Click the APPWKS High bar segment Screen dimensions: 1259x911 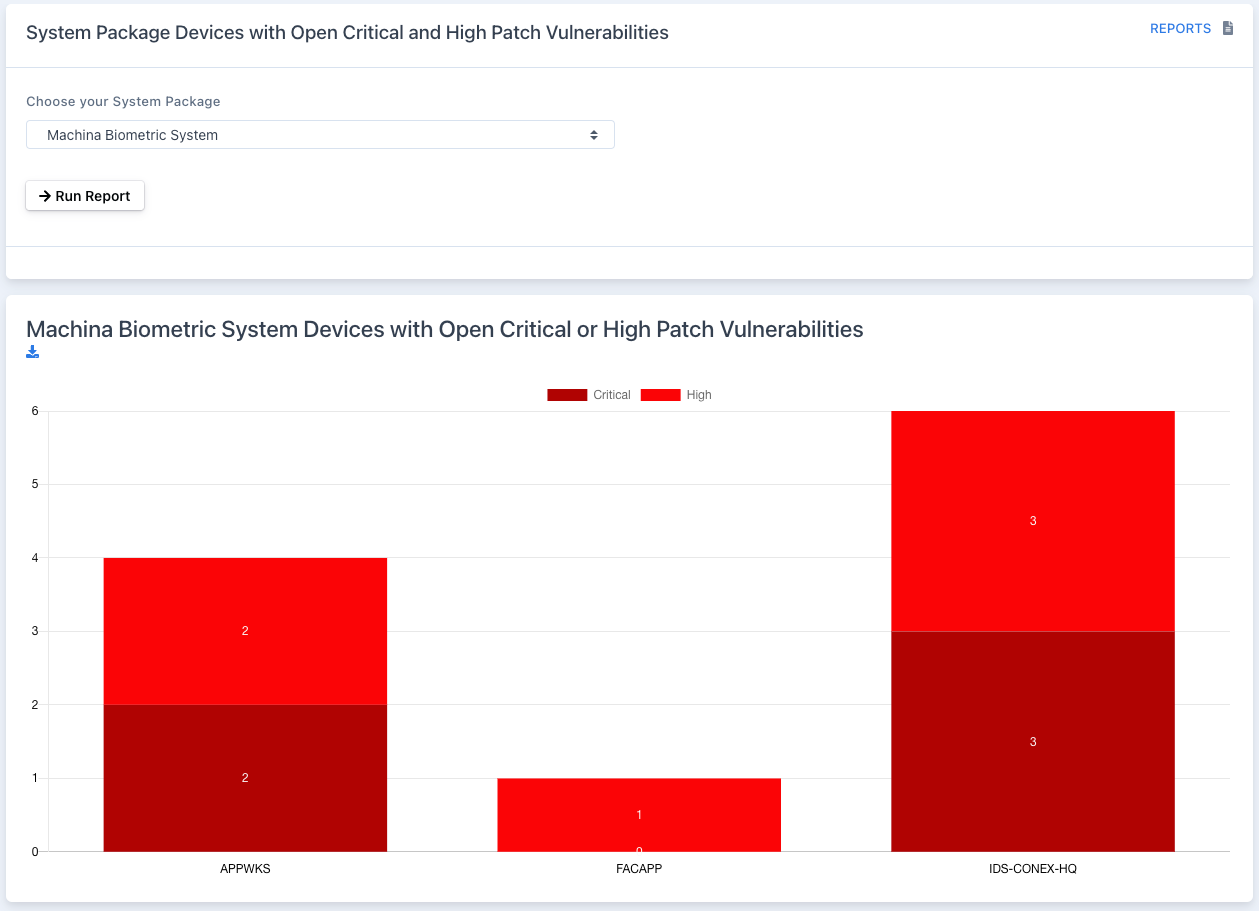(245, 631)
